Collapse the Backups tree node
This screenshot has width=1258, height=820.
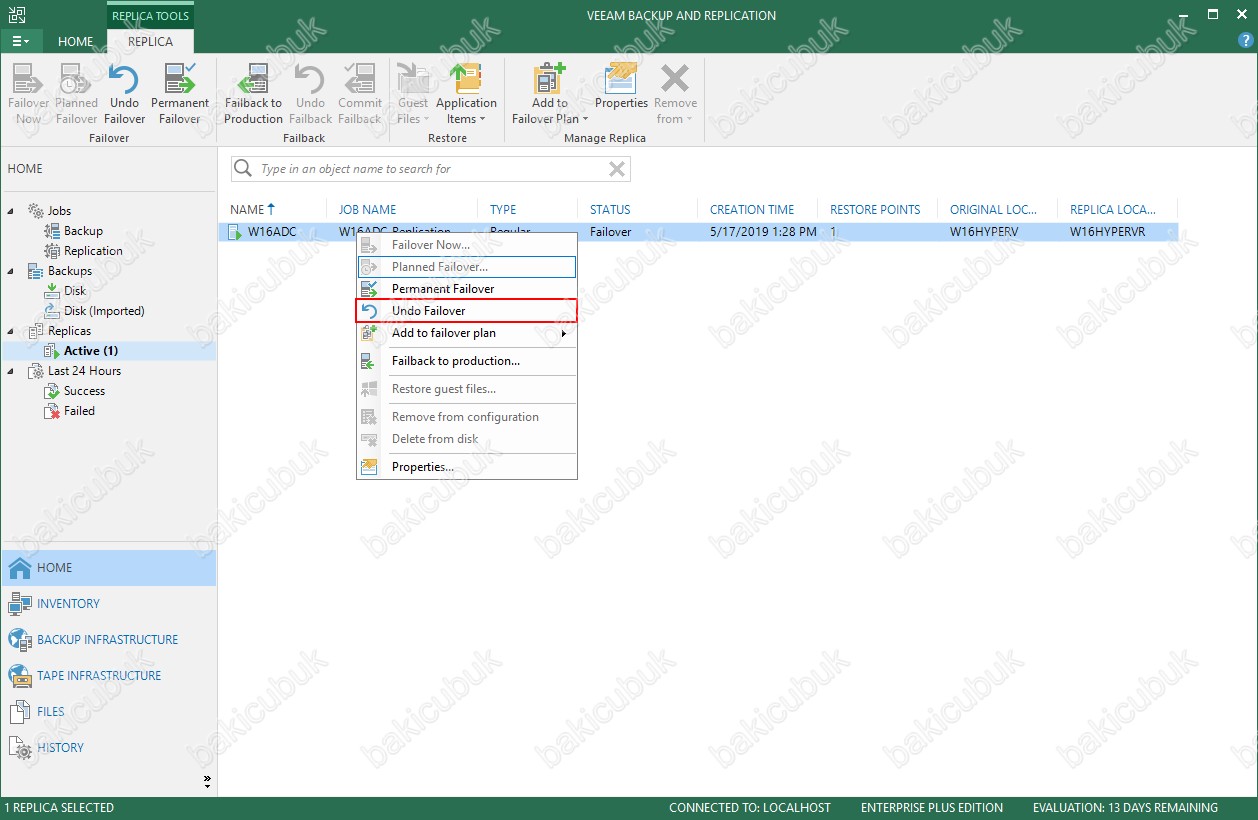pyautogui.click(x=11, y=271)
